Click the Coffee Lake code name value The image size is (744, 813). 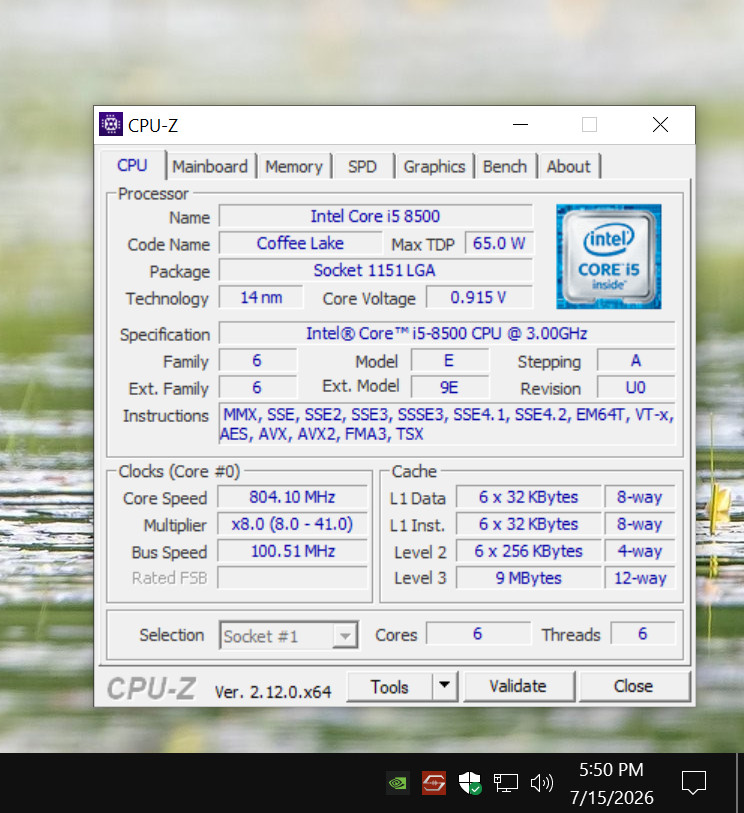[x=300, y=243]
